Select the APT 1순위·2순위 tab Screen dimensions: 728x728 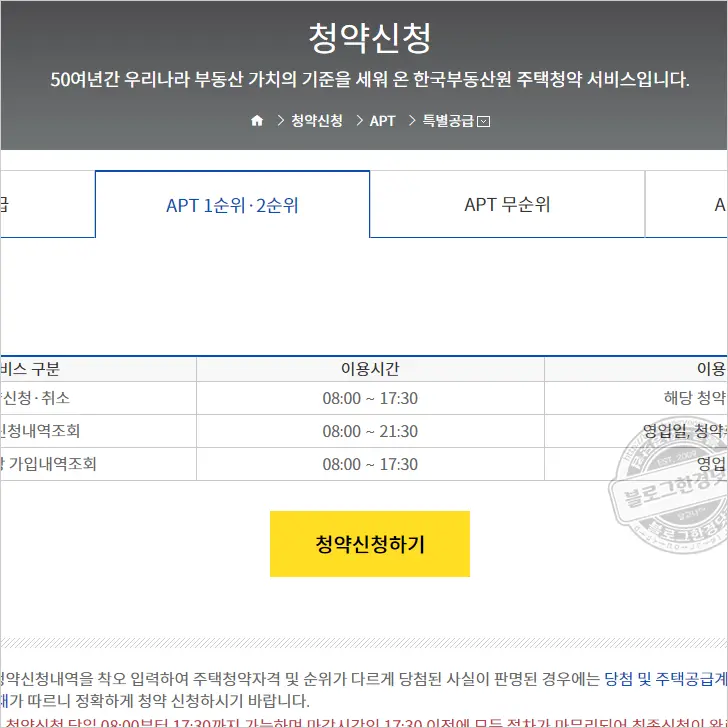[x=232, y=205]
